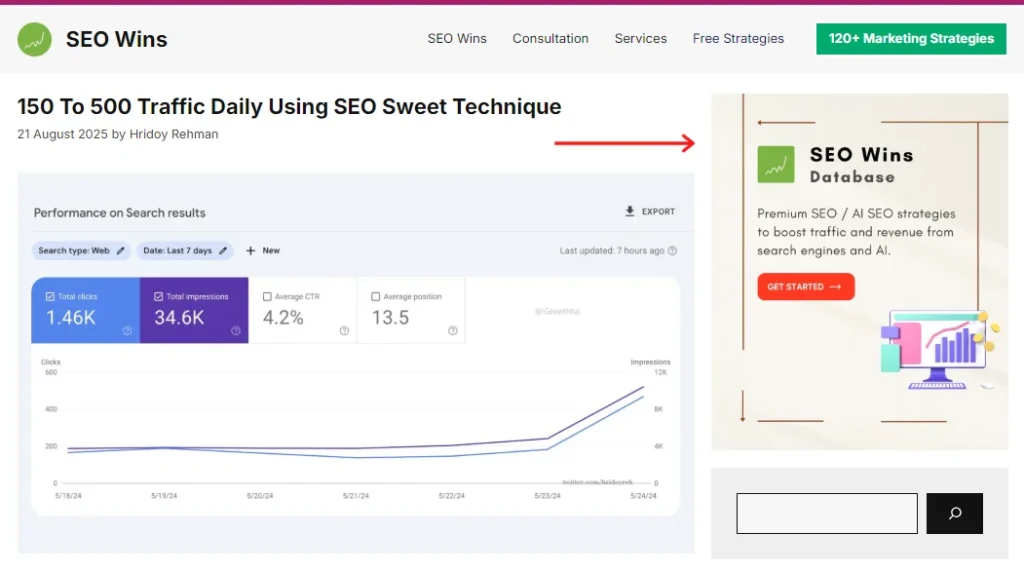1024x573 pixels.
Task: Click help icon on Total clicks card
Action: pos(127,331)
